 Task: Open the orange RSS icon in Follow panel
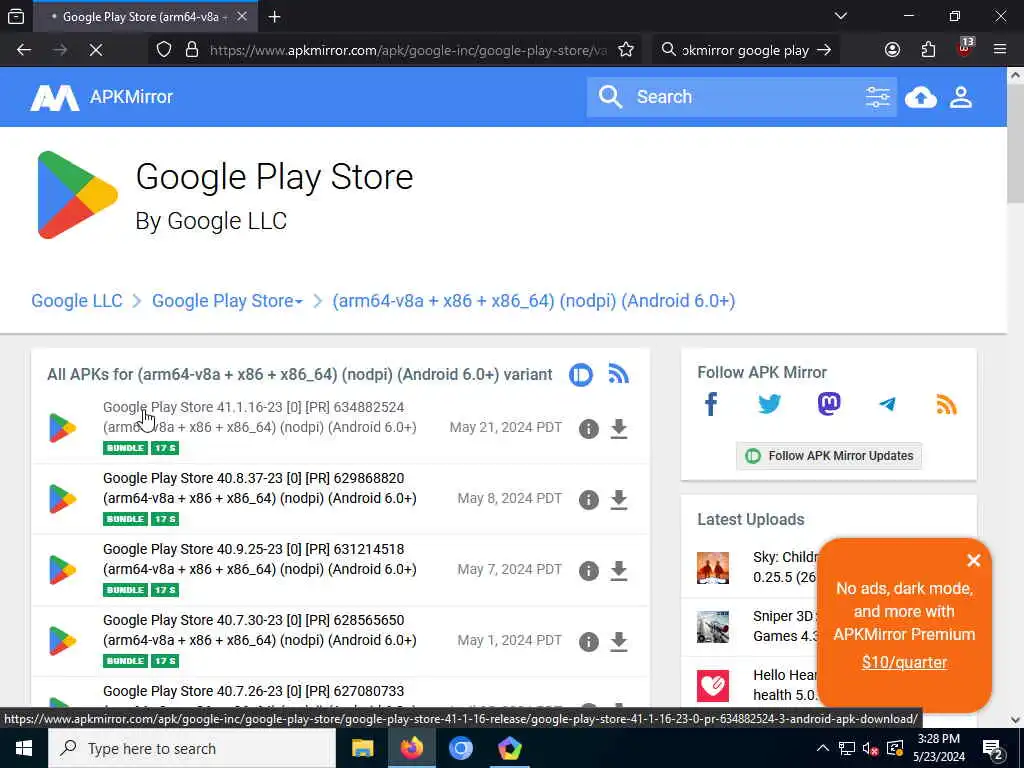(946, 404)
